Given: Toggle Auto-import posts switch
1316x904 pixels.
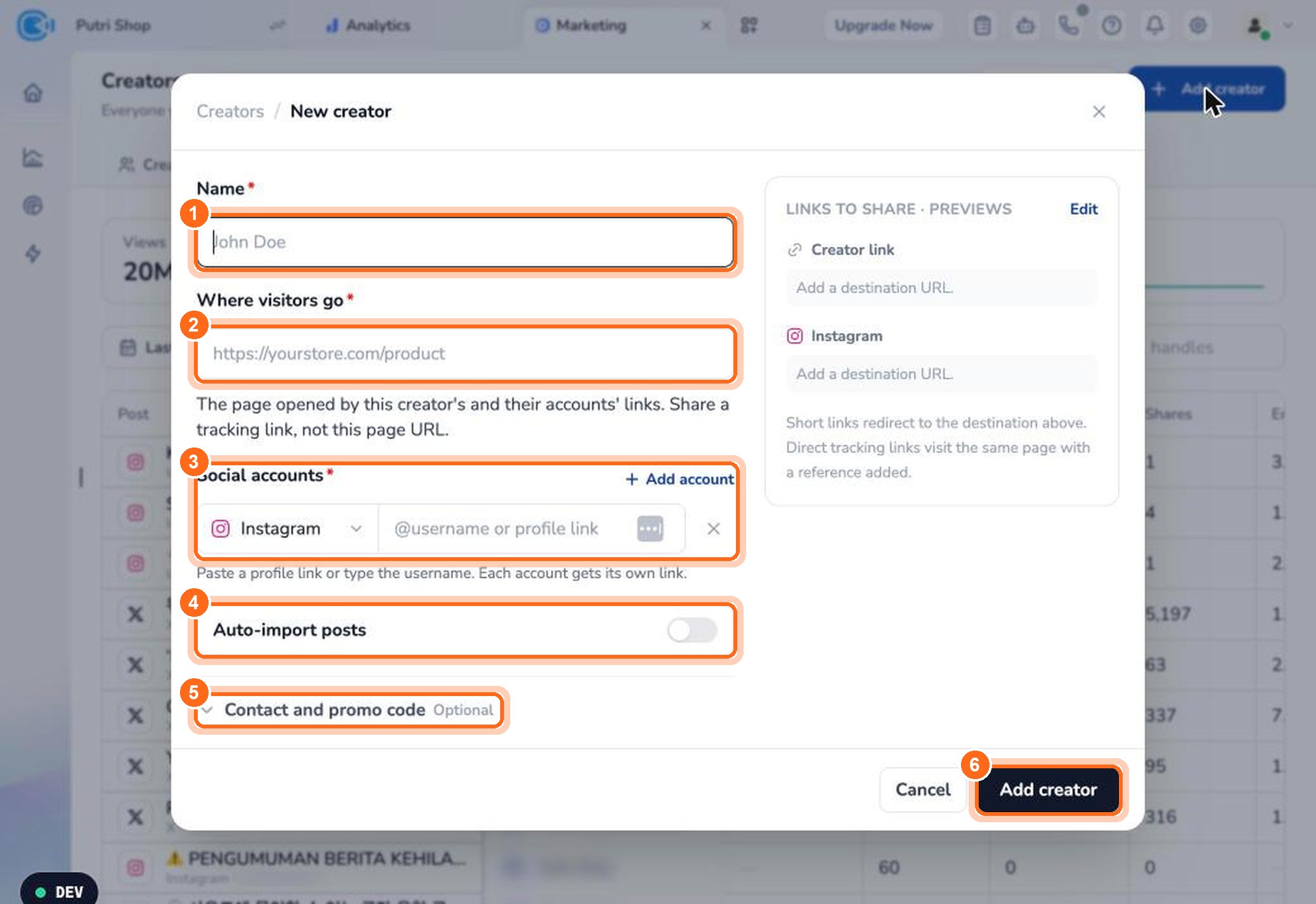Looking at the screenshot, I should [692, 630].
